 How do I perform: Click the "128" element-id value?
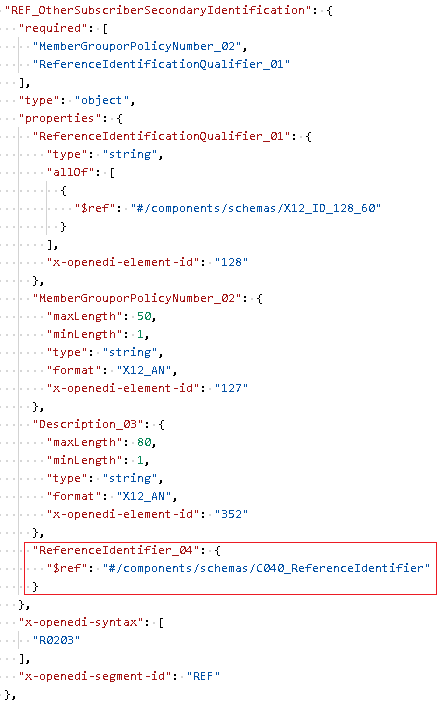click(x=231, y=262)
